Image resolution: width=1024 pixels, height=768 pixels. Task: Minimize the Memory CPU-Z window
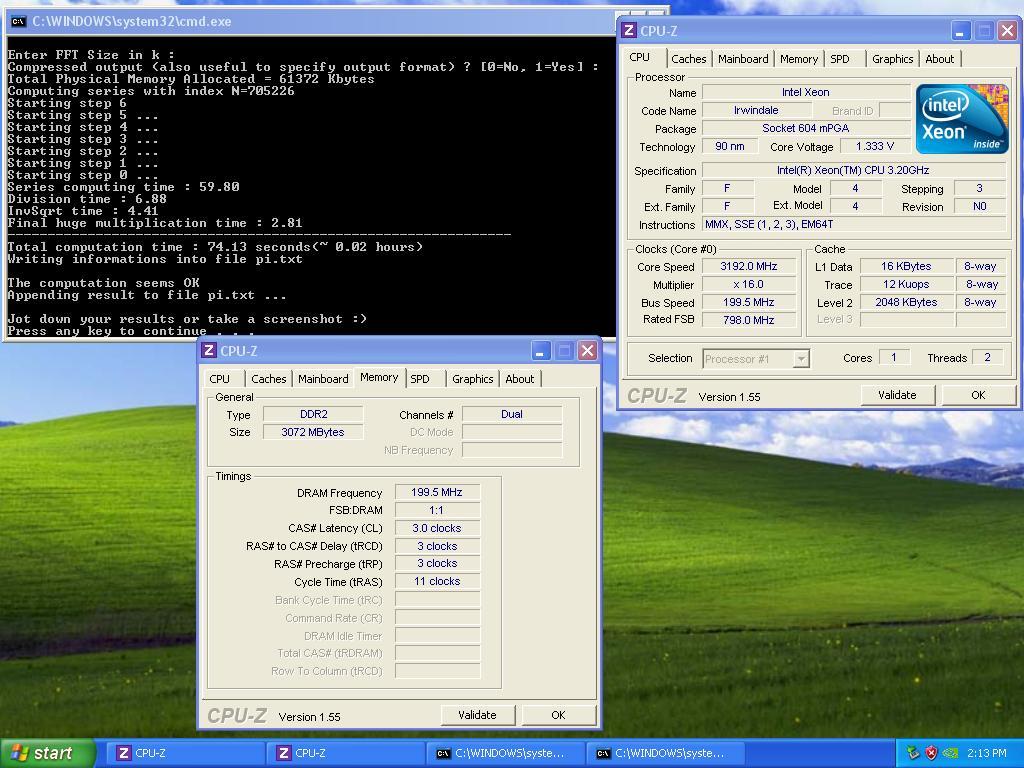(540, 351)
